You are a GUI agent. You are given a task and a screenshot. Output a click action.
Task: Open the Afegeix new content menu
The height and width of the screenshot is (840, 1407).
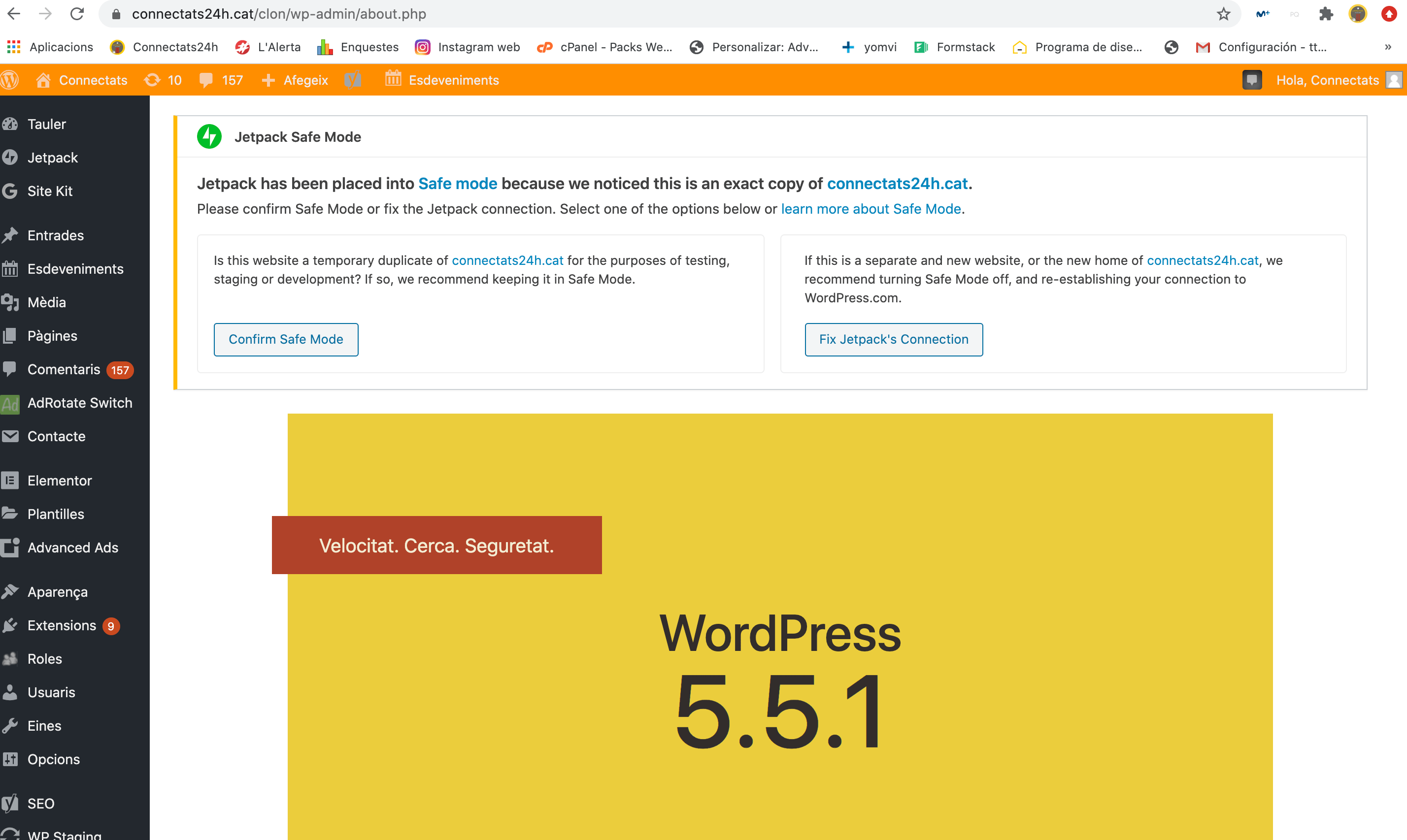(295, 80)
